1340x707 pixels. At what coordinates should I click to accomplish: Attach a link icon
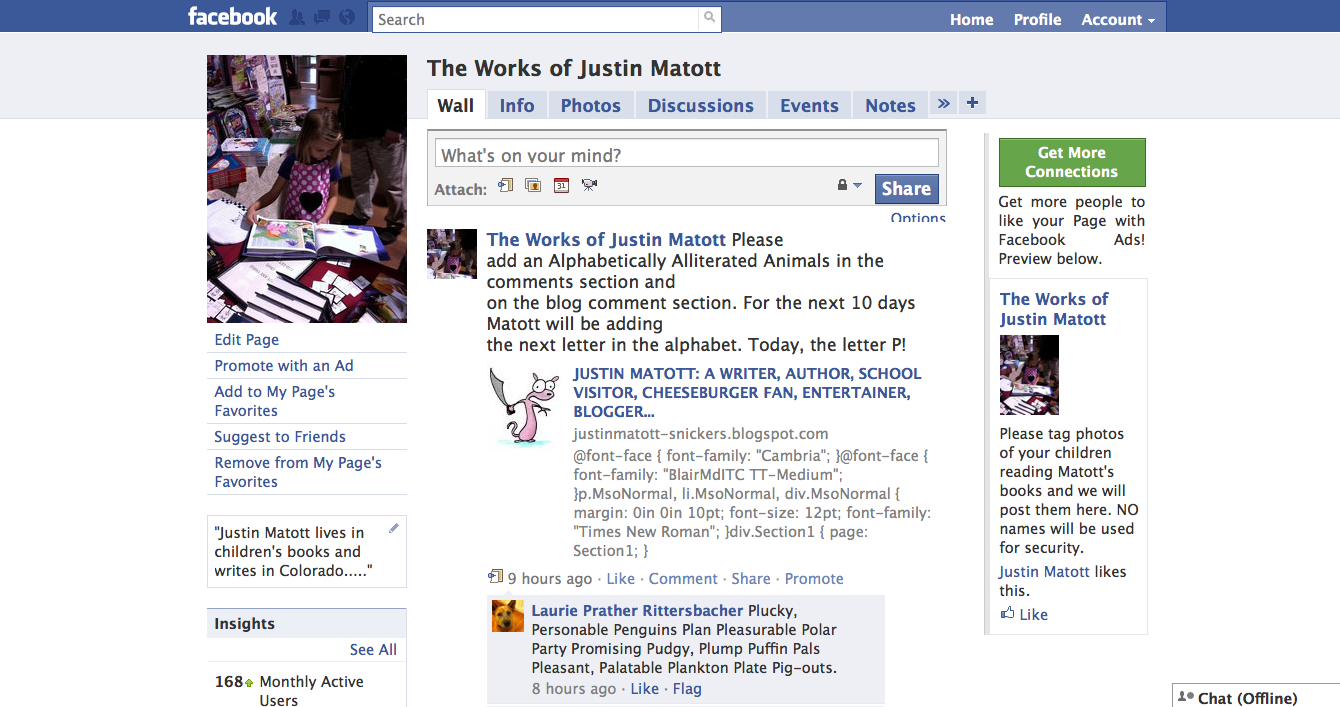tap(505, 185)
